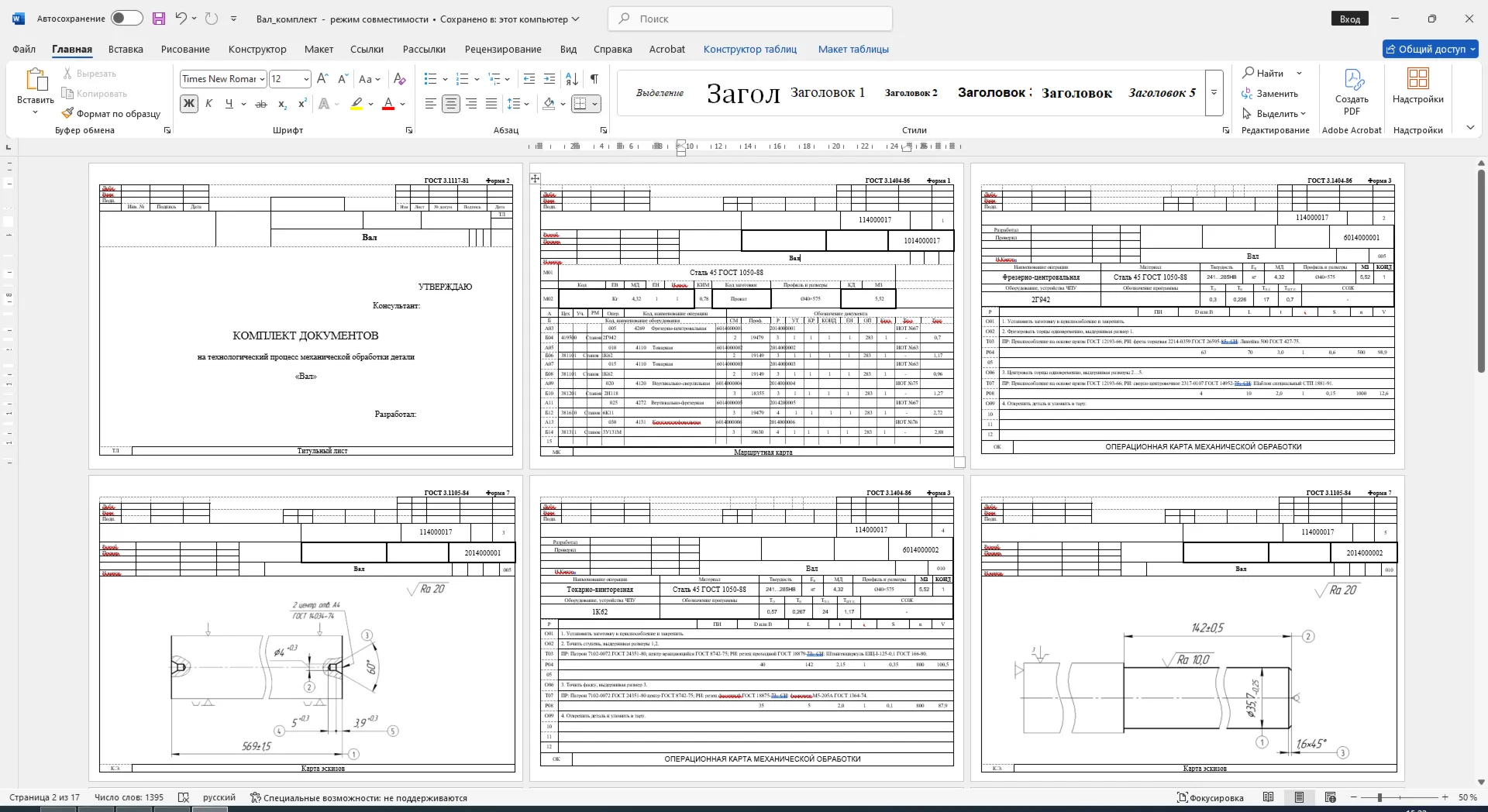Switch to Фокусировка mode in status bar
Viewport: 1488px width, 812px height.
pos(1210,797)
